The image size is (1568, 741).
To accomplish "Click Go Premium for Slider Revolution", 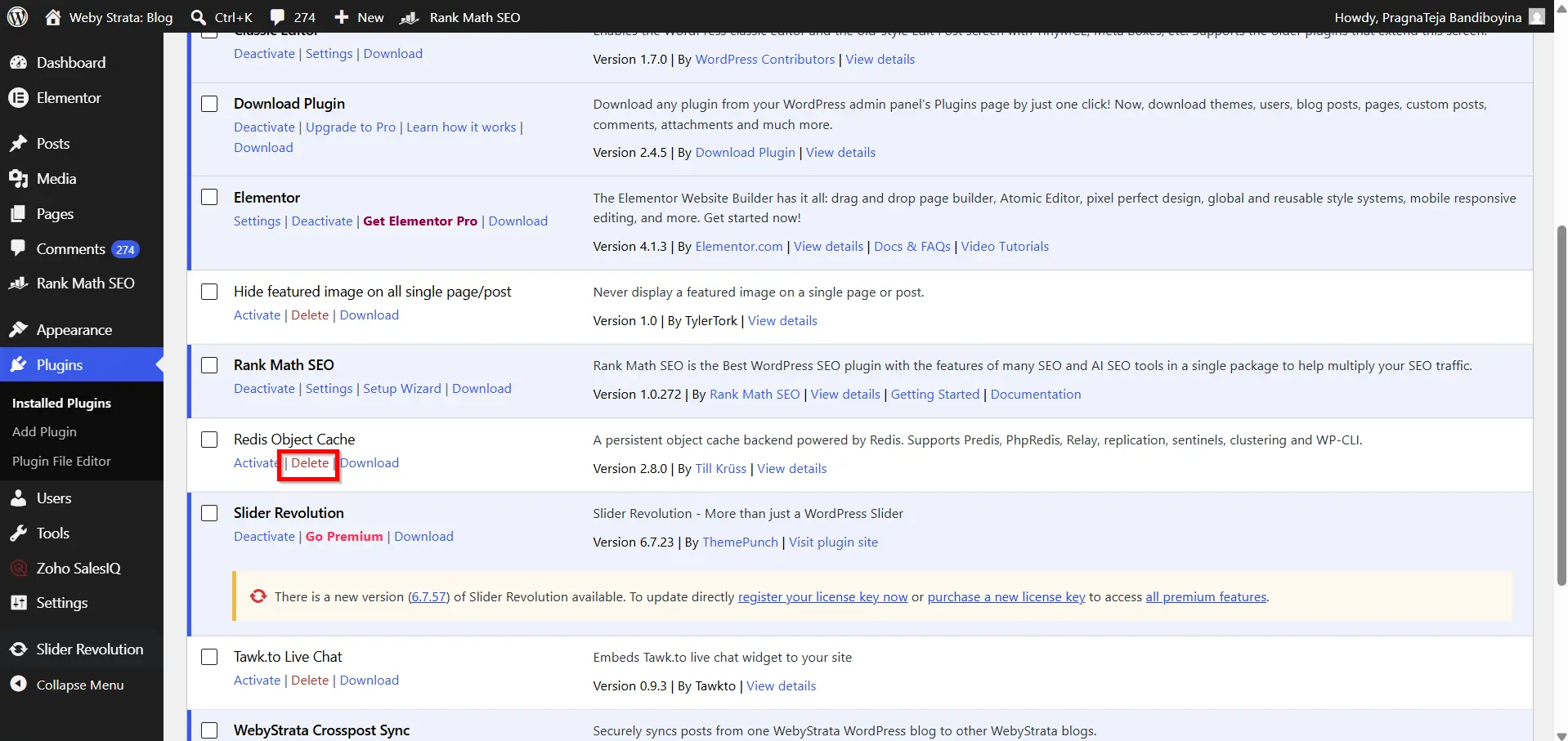I will point(344,537).
